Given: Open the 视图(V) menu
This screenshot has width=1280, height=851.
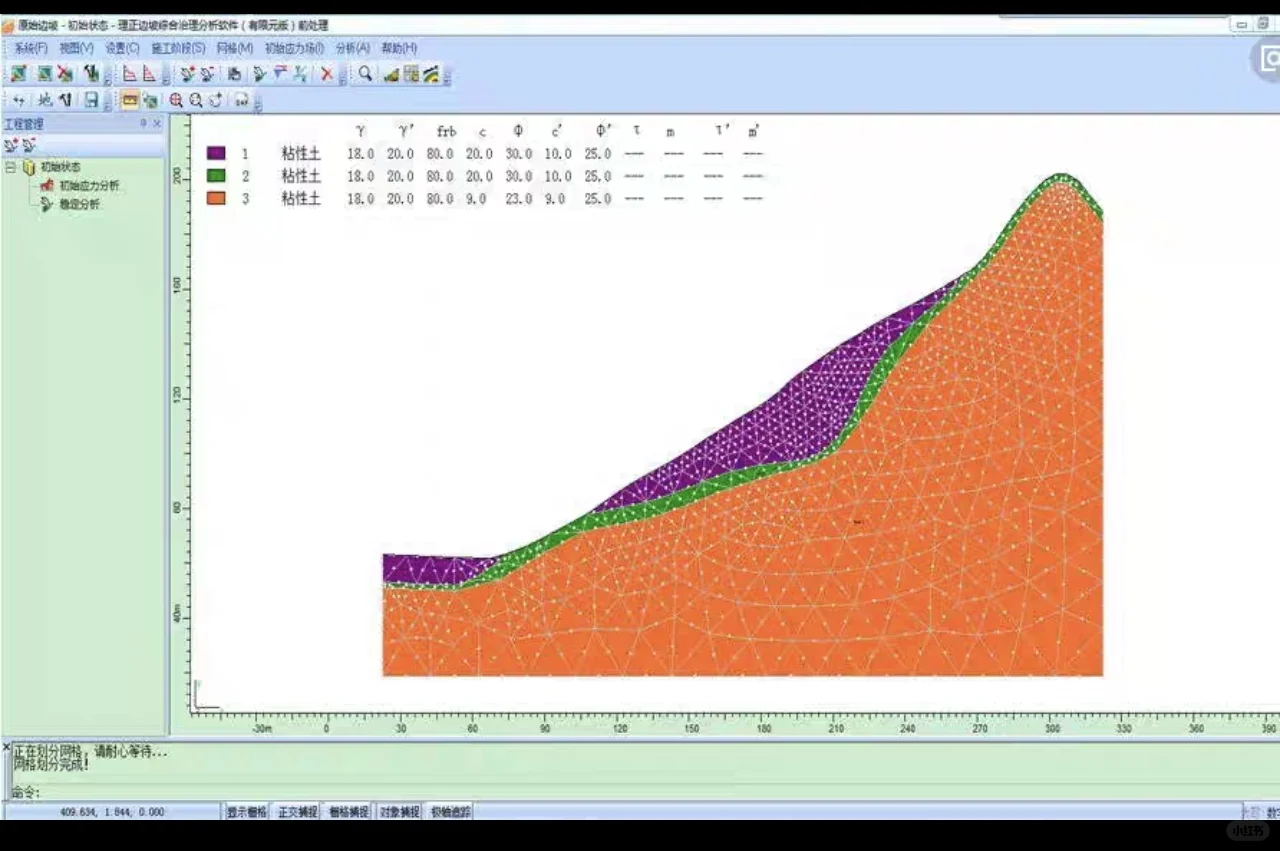Looking at the screenshot, I should click(x=76, y=48).
